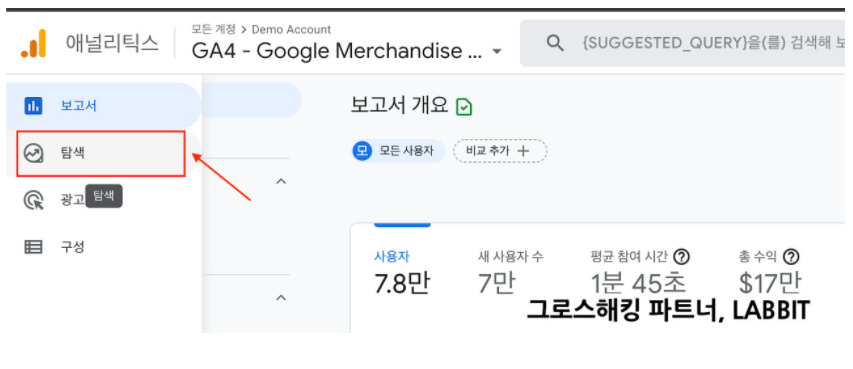Click help icon next to 평균 참여 시간
Screen dimensions: 853x369
682,256
